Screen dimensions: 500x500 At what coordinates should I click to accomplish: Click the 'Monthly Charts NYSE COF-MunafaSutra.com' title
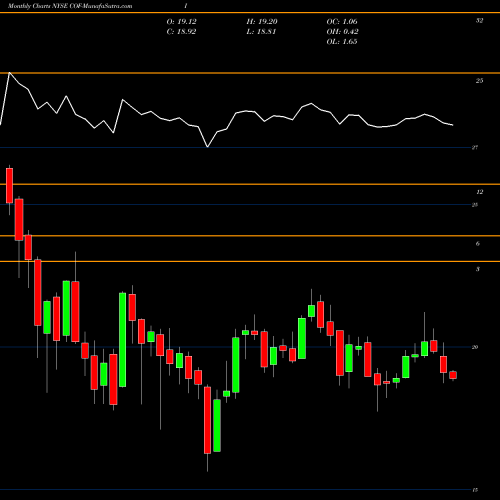[x=70, y=6]
